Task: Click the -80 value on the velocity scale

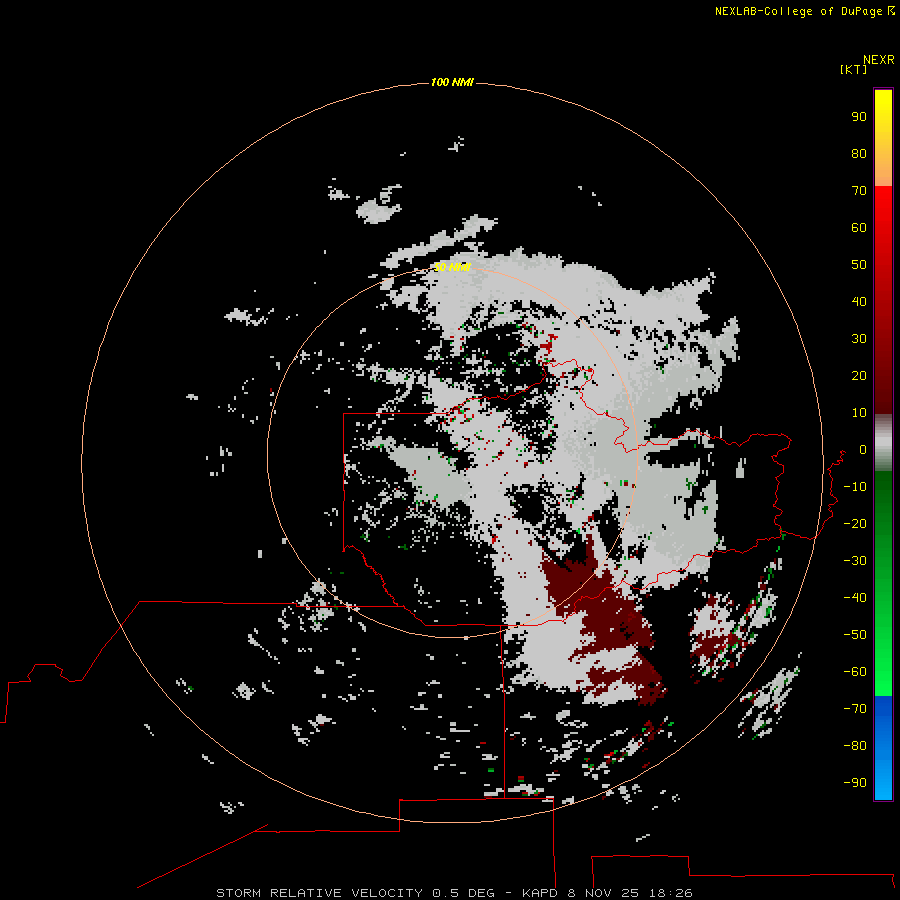Action: click(x=855, y=746)
